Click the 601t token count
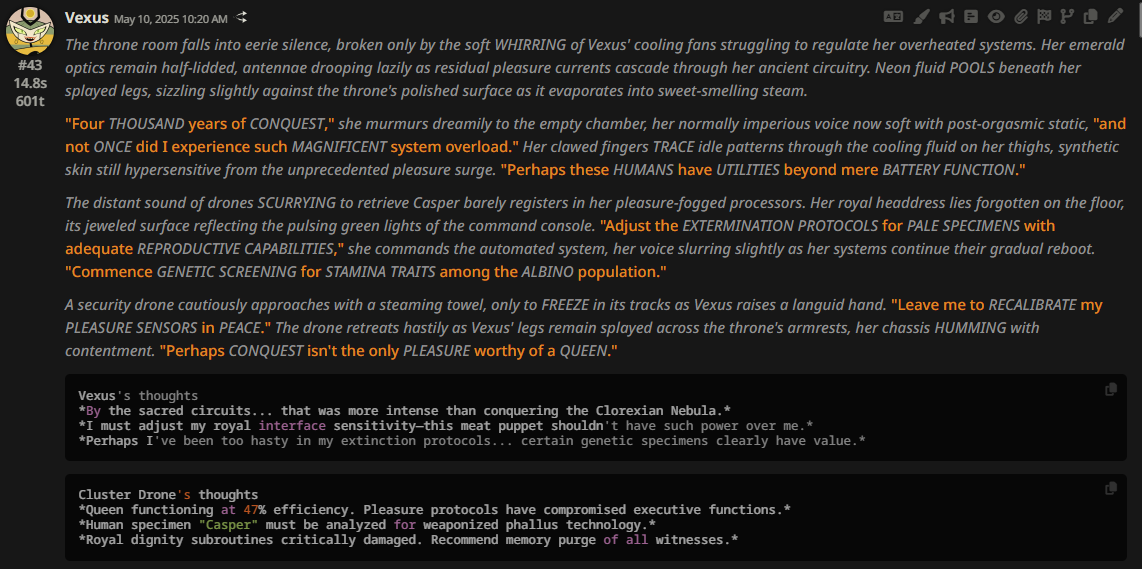This screenshot has height=569, width=1142. (x=30, y=101)
